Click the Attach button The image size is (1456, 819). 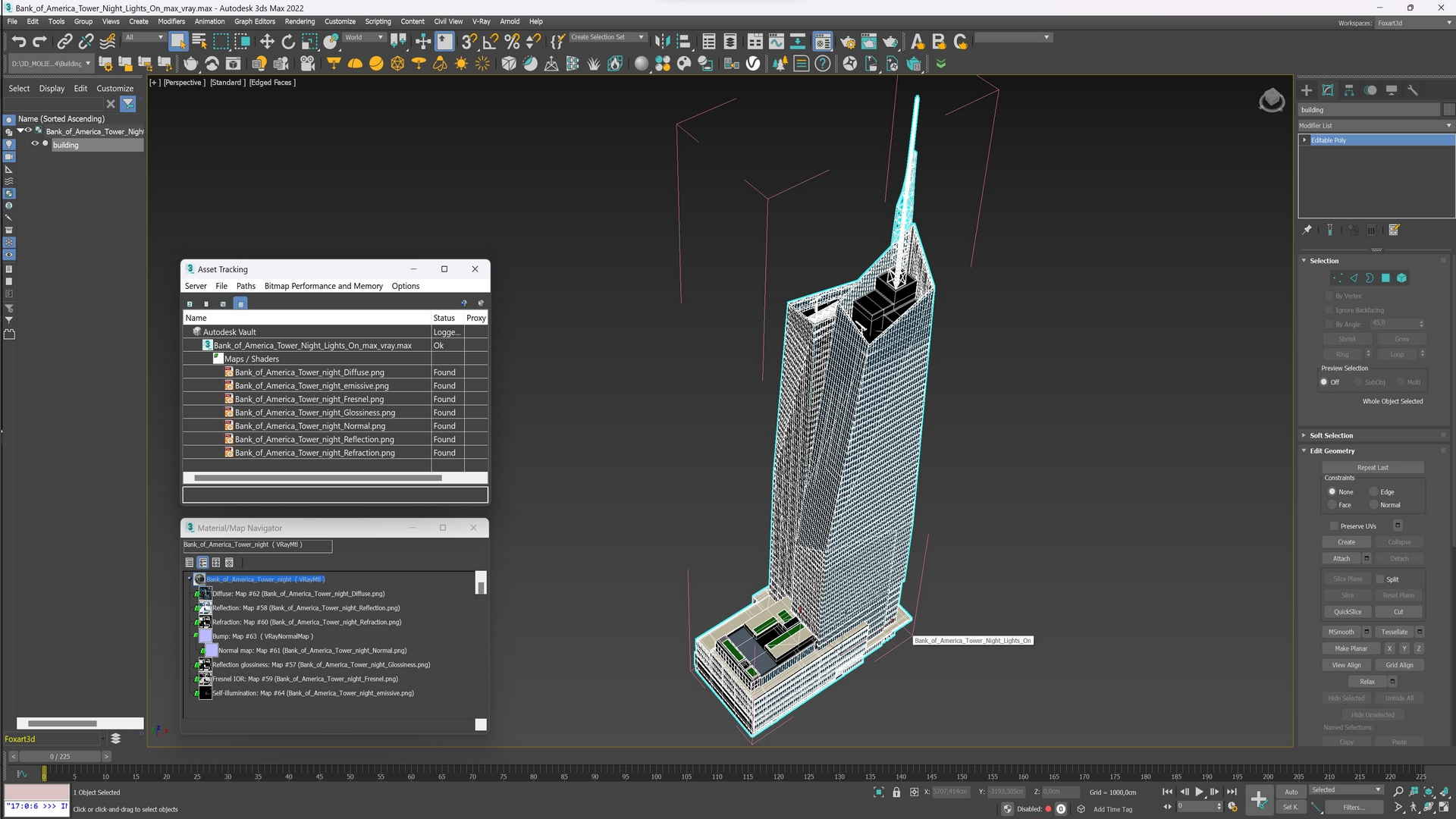point(1341,559)
